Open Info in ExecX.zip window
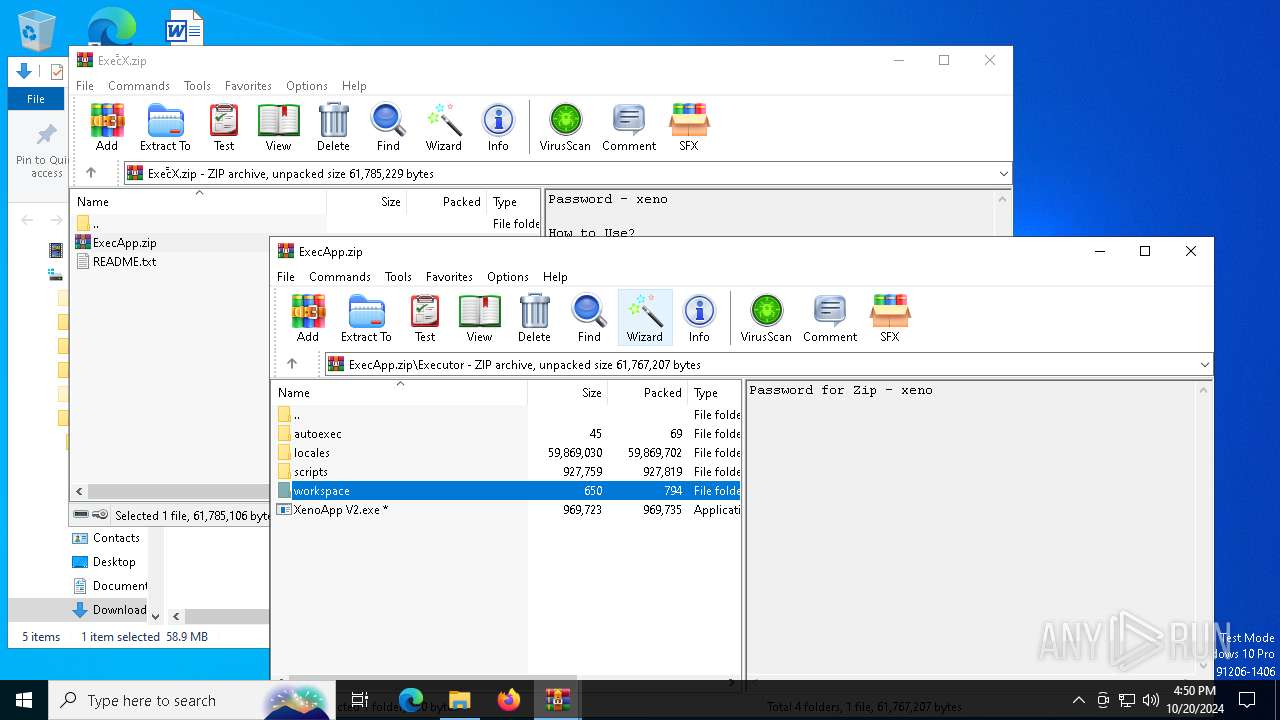Viewport: 1280px width, 720px height. pos(498,128)
